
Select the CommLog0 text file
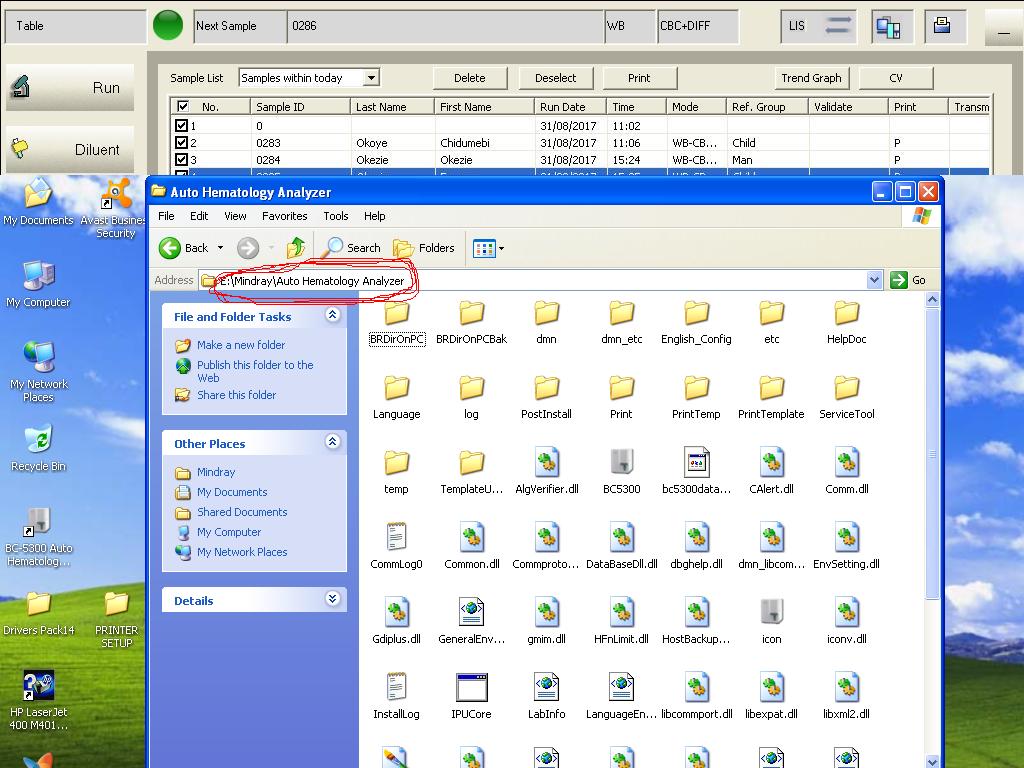[396, 547]
